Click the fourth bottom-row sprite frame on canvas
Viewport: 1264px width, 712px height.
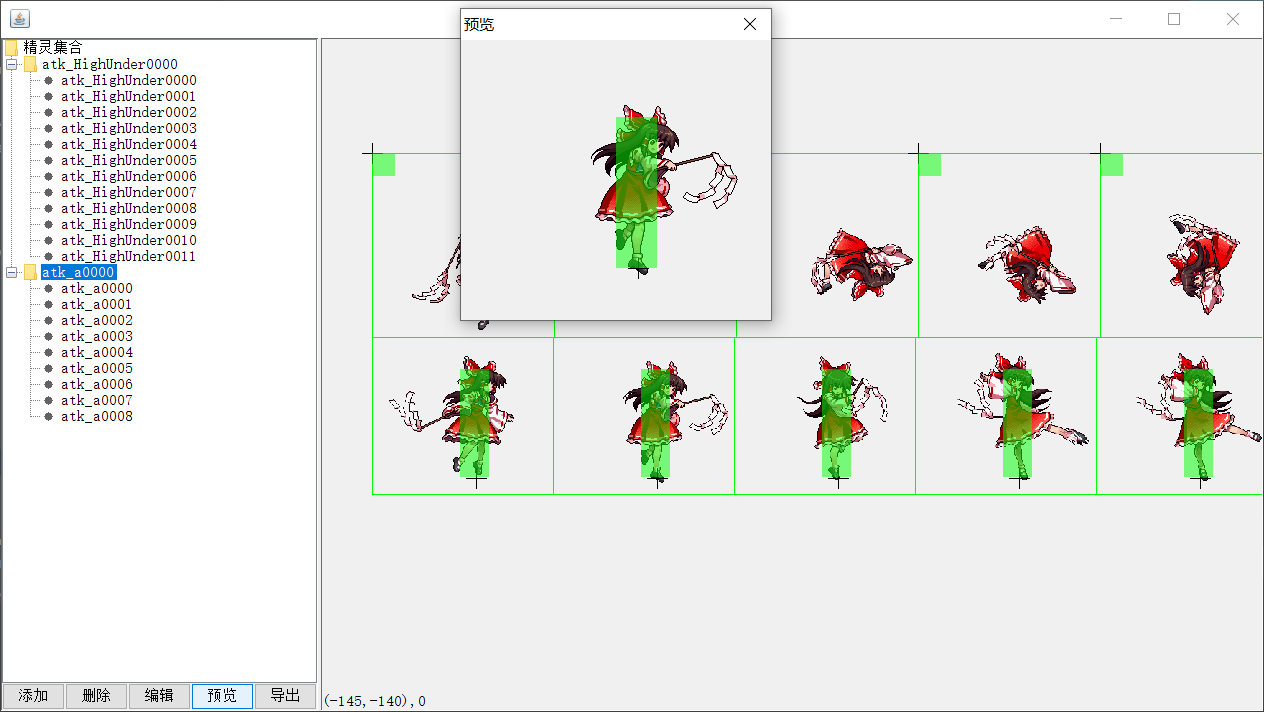pyautogui.click(x=1023, y=417)
